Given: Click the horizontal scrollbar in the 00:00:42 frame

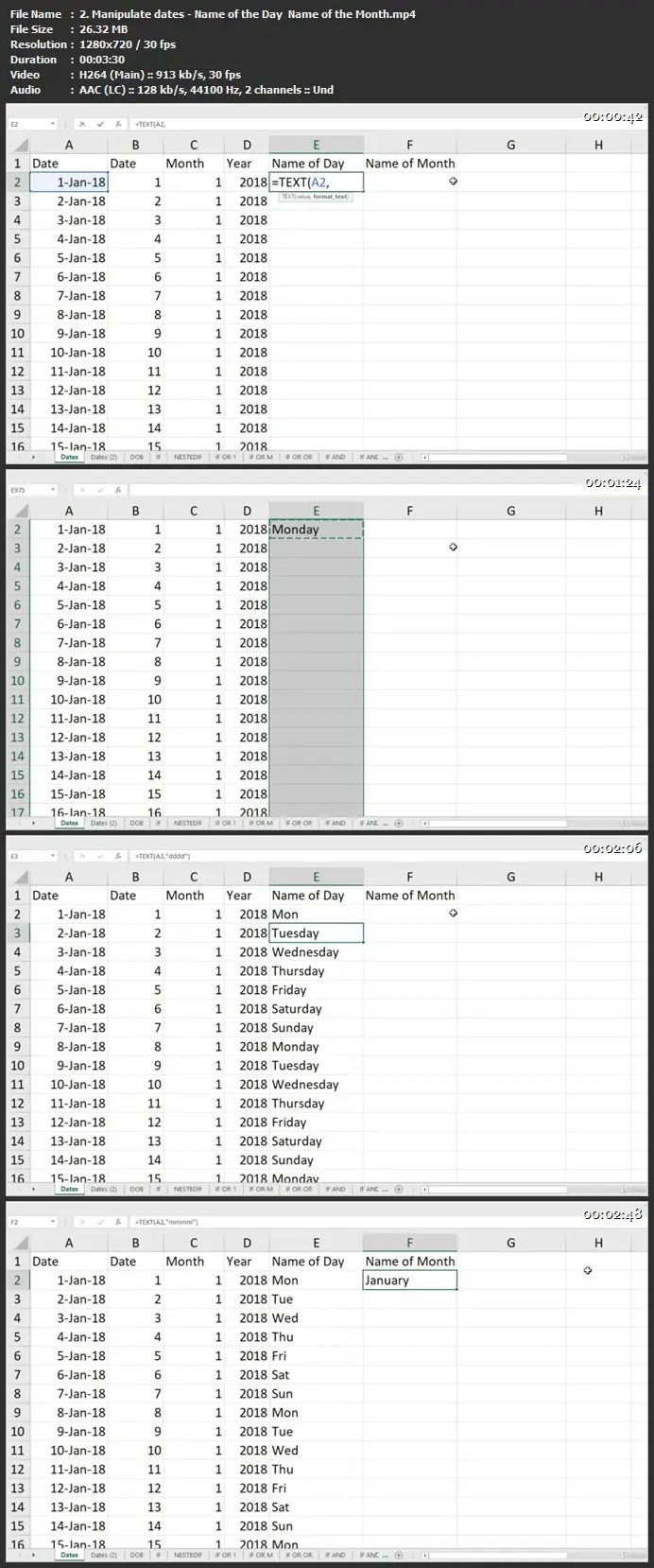Looking at the screenshot, I should pos(496,457).
